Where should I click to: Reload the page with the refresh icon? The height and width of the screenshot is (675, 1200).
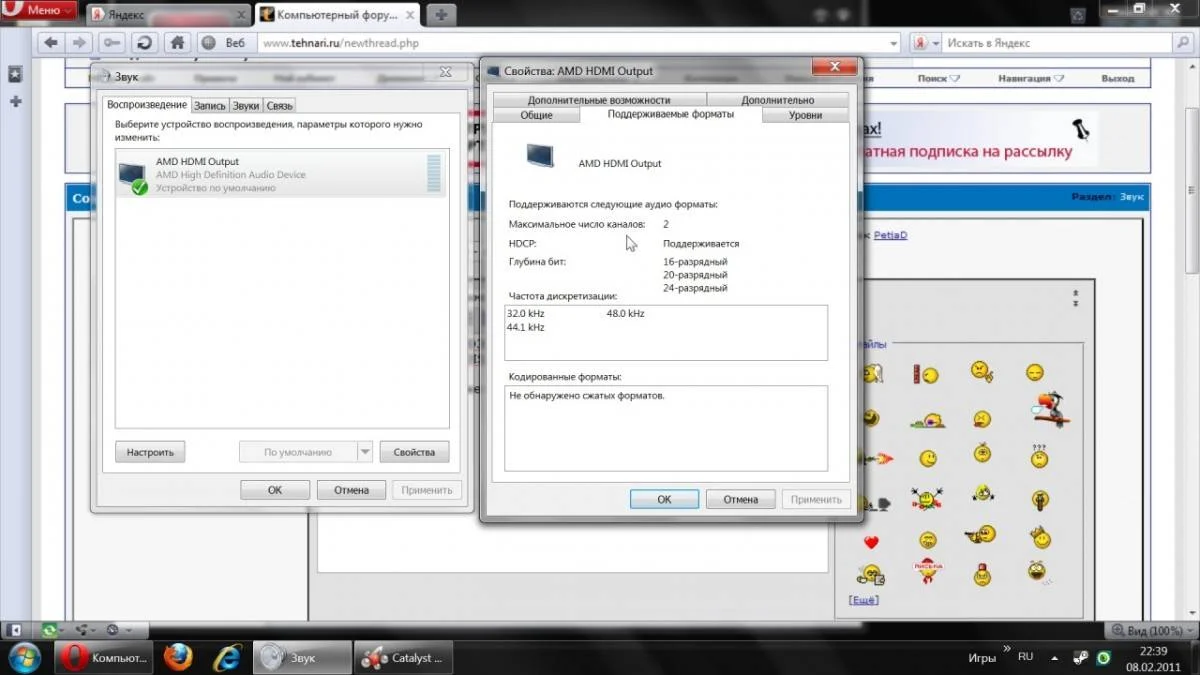pos(144,43)
